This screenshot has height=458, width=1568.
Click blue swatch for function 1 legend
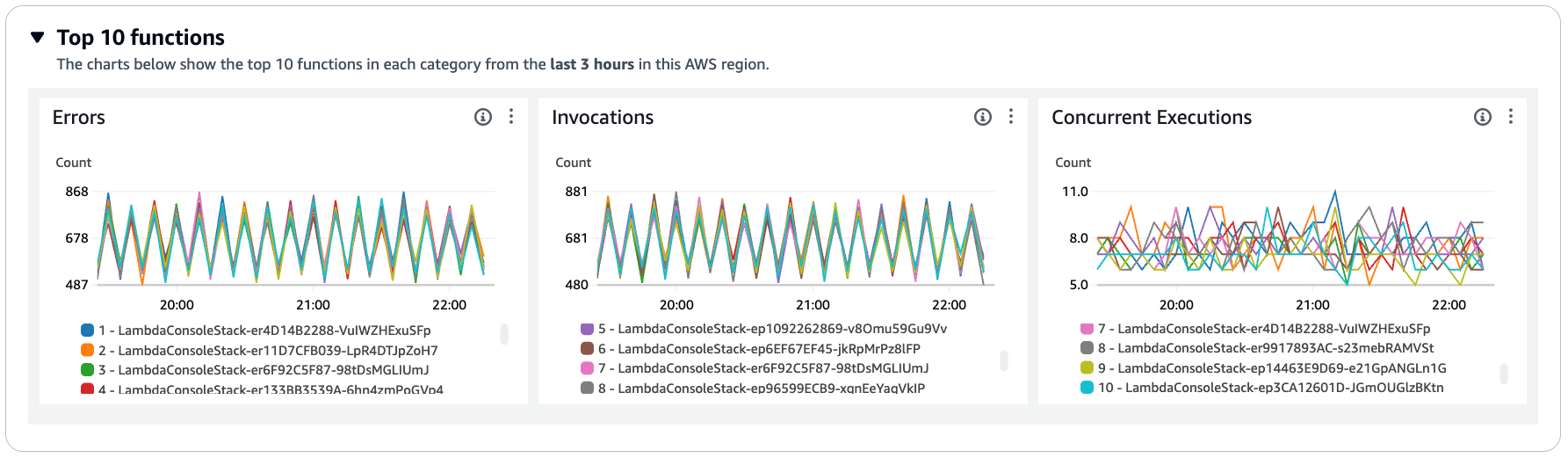click(87, 331)
